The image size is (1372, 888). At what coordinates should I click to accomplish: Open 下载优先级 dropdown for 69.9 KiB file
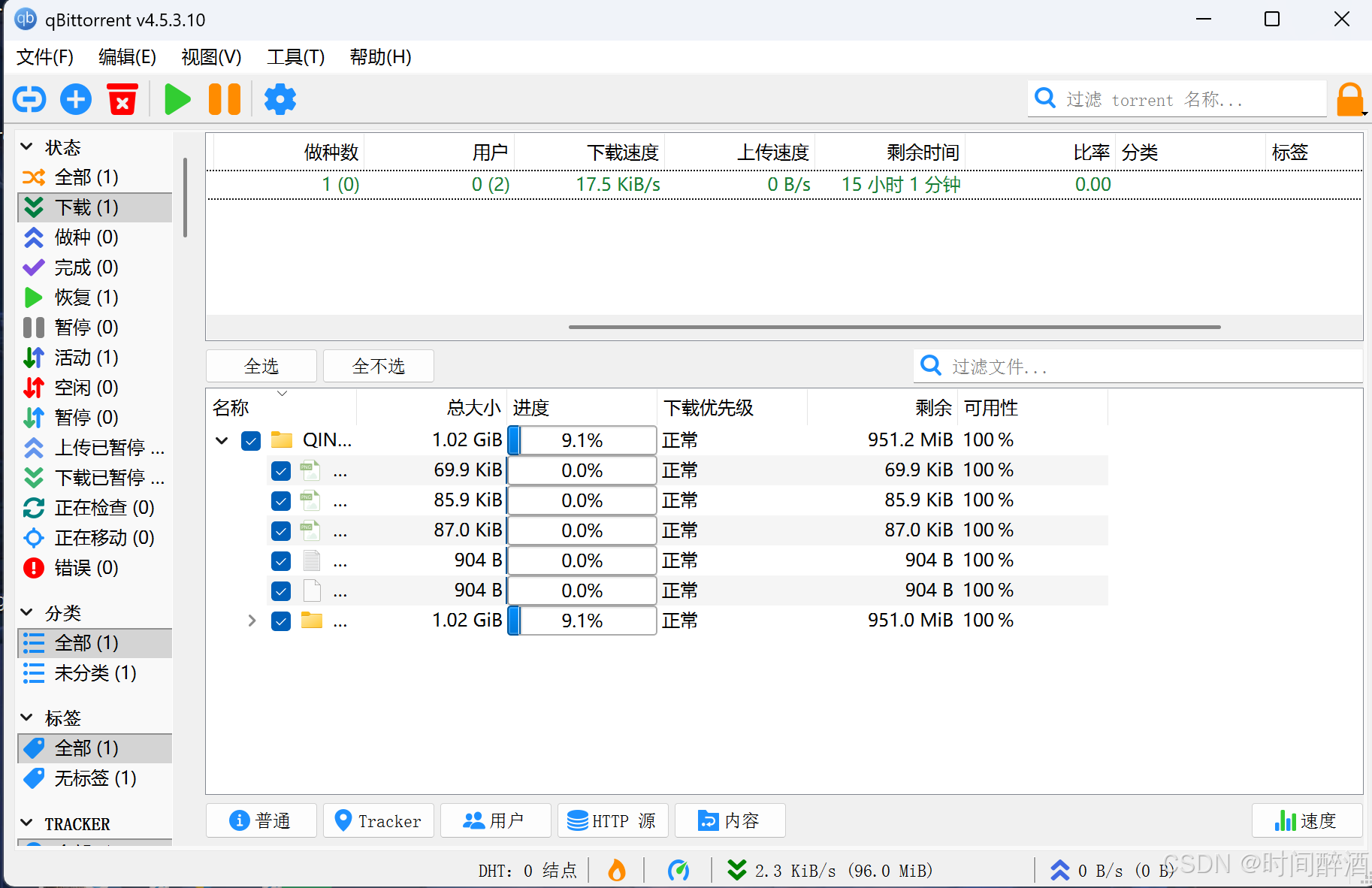[733, 470]
